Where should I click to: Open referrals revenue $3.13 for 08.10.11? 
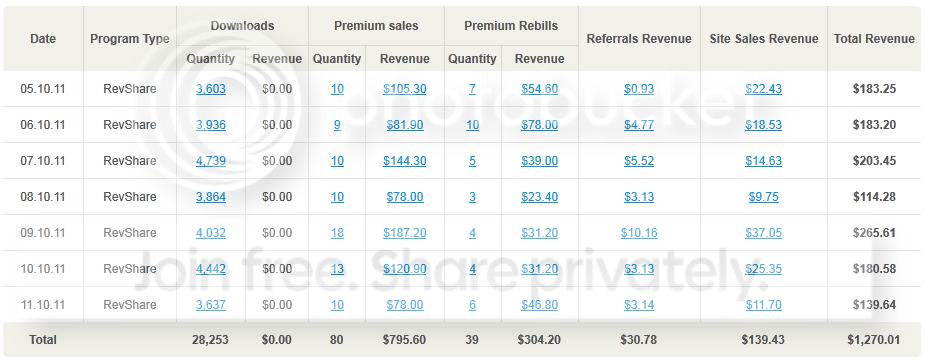click(639, 197)
